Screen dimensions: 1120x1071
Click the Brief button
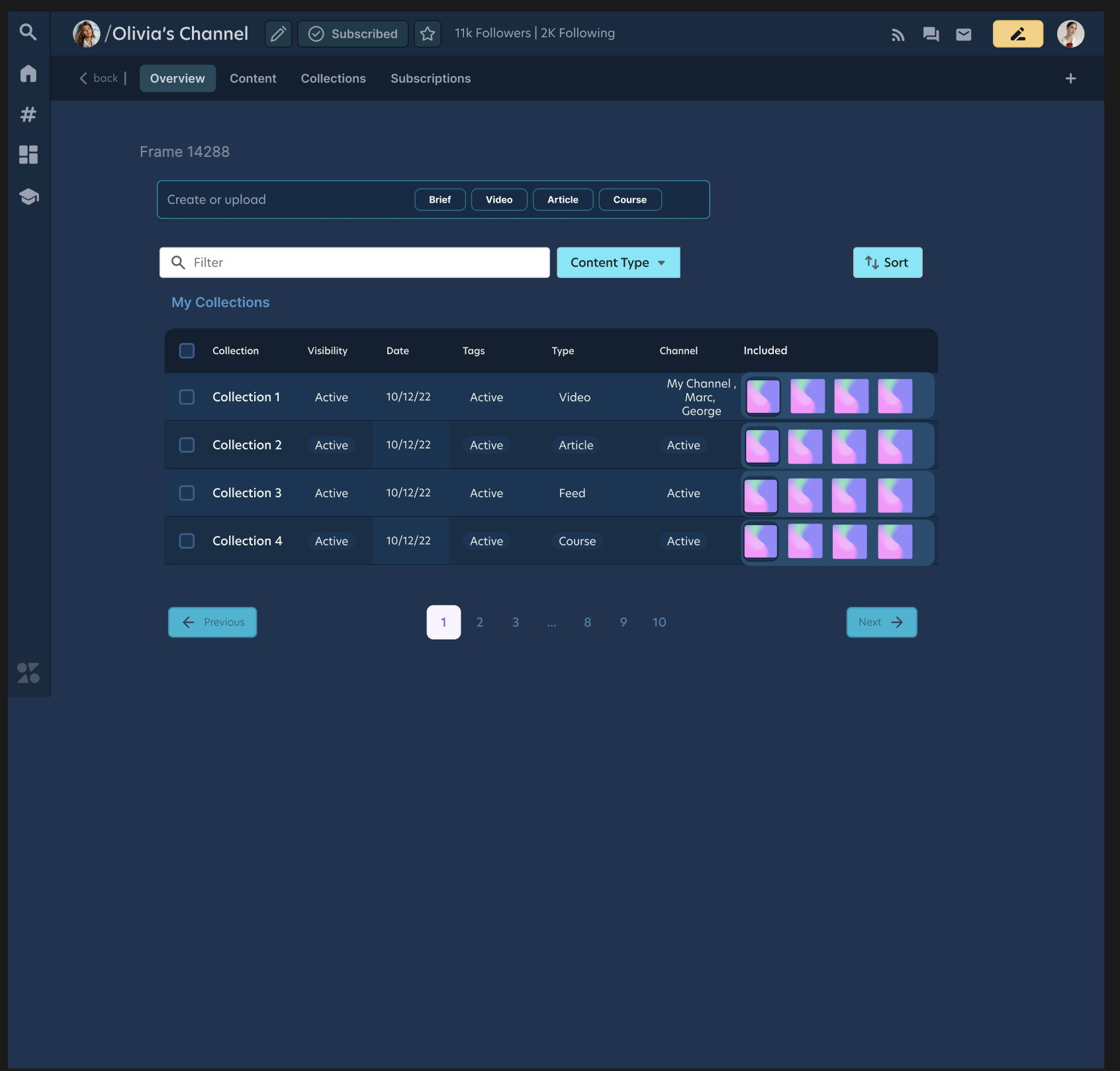point(440,199)
